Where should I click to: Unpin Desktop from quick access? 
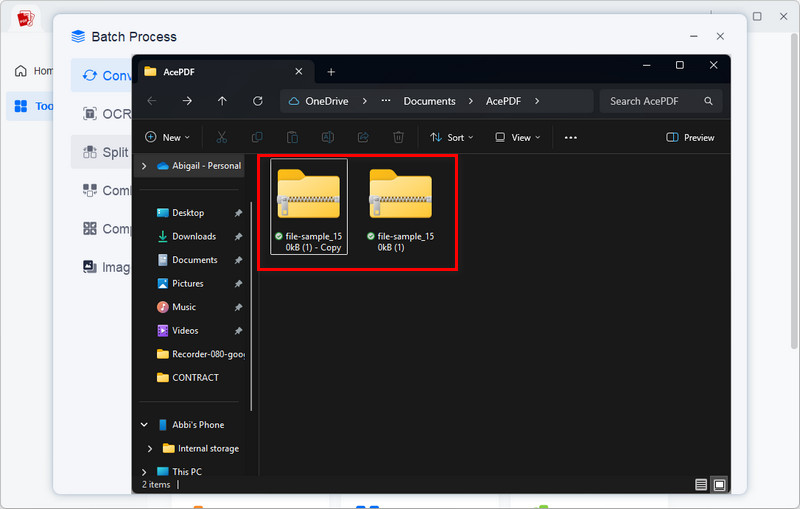click(238, 213)
